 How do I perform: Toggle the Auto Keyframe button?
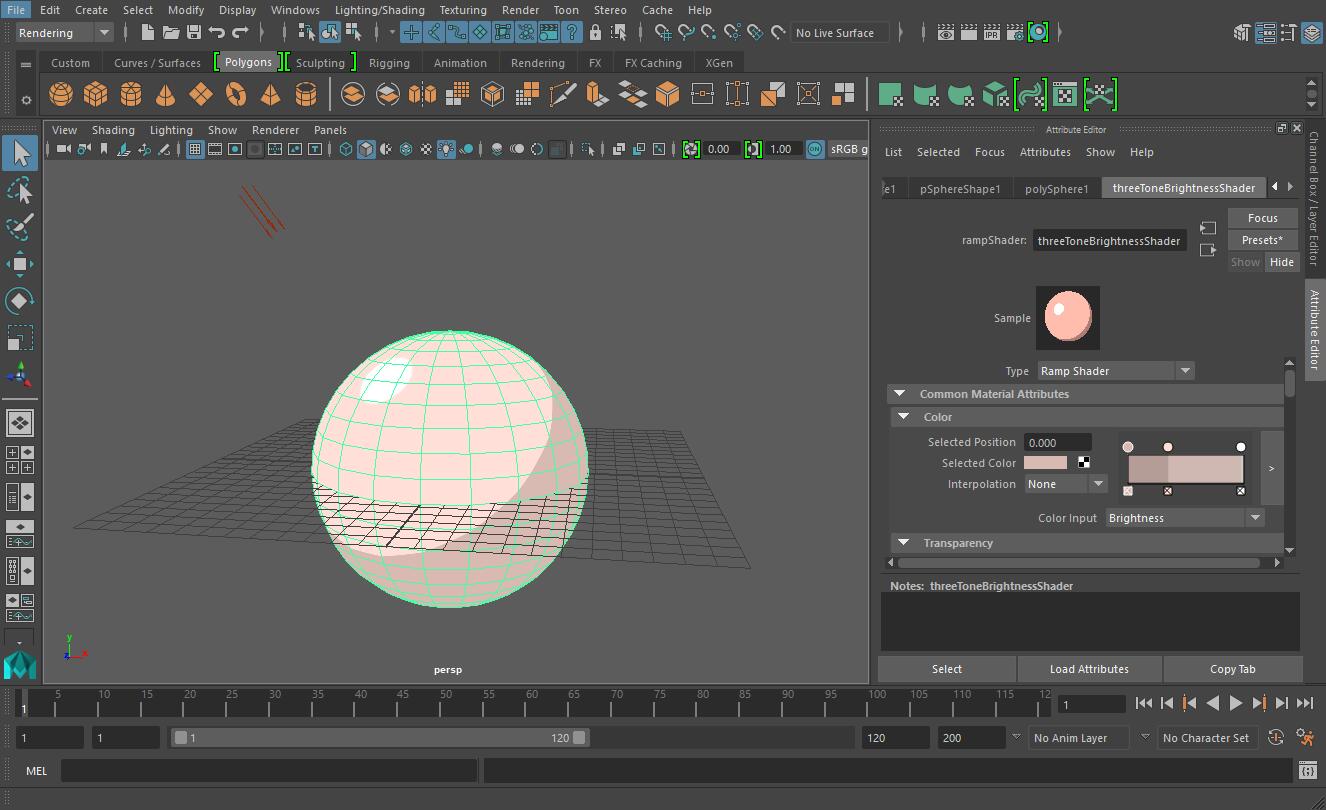[1276, 738]
